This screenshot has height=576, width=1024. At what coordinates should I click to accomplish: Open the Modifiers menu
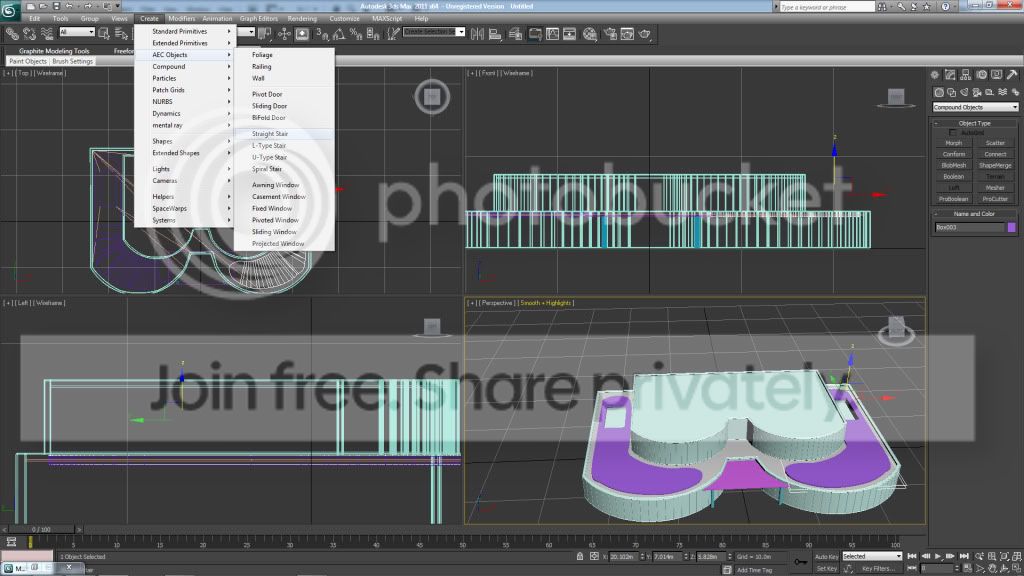pos(182,18)
